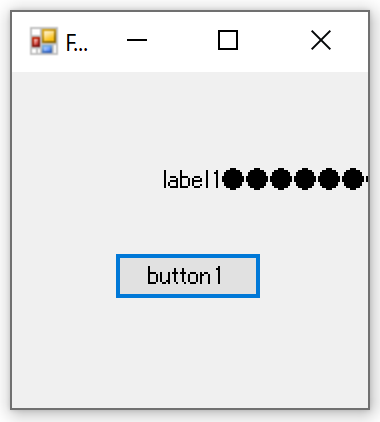Click the blank form area left of label1
This screenshot has width=380, height=422.
87,179
